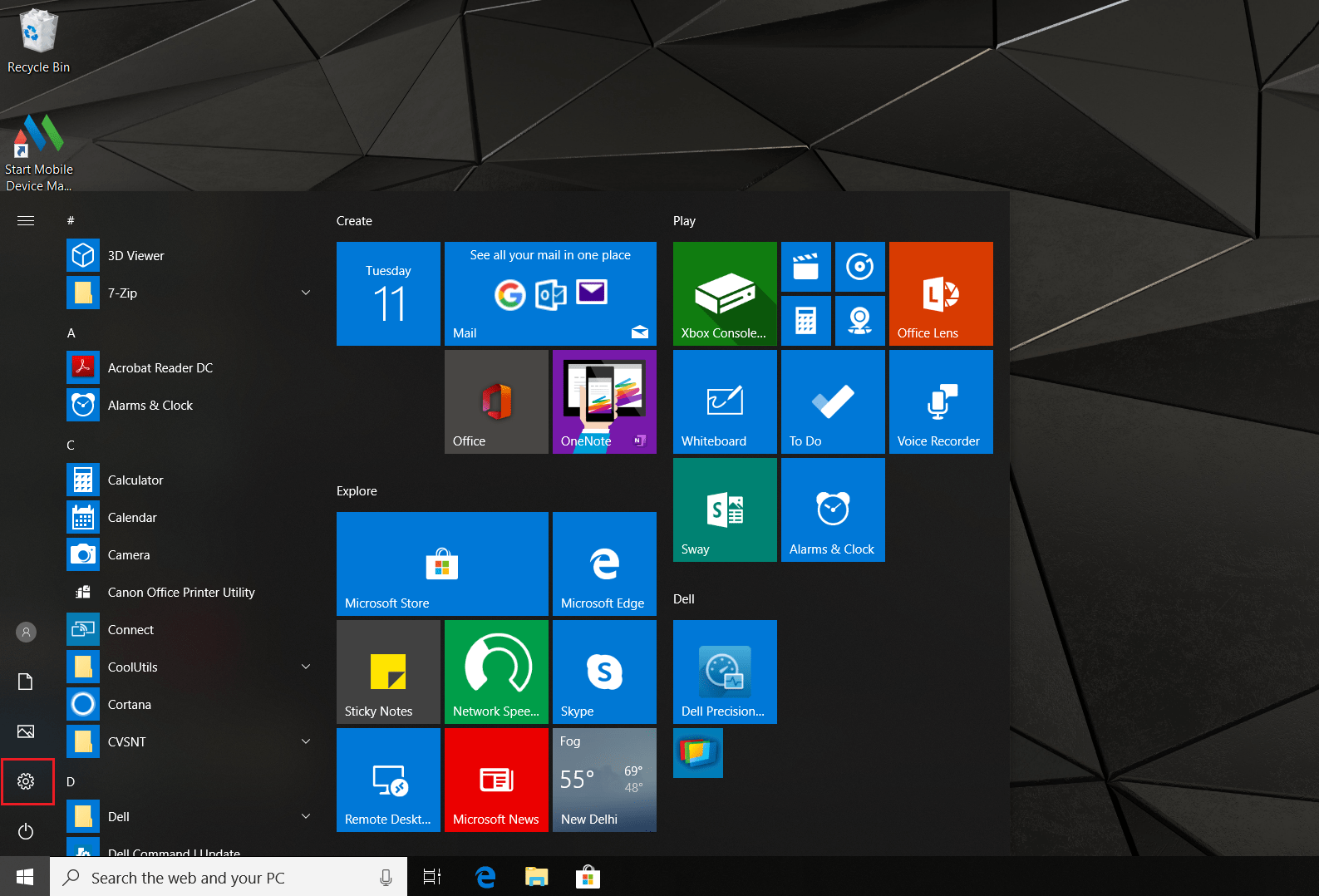Open the Microsoft Store tile
1319x896 pixels.
[442, 564]
